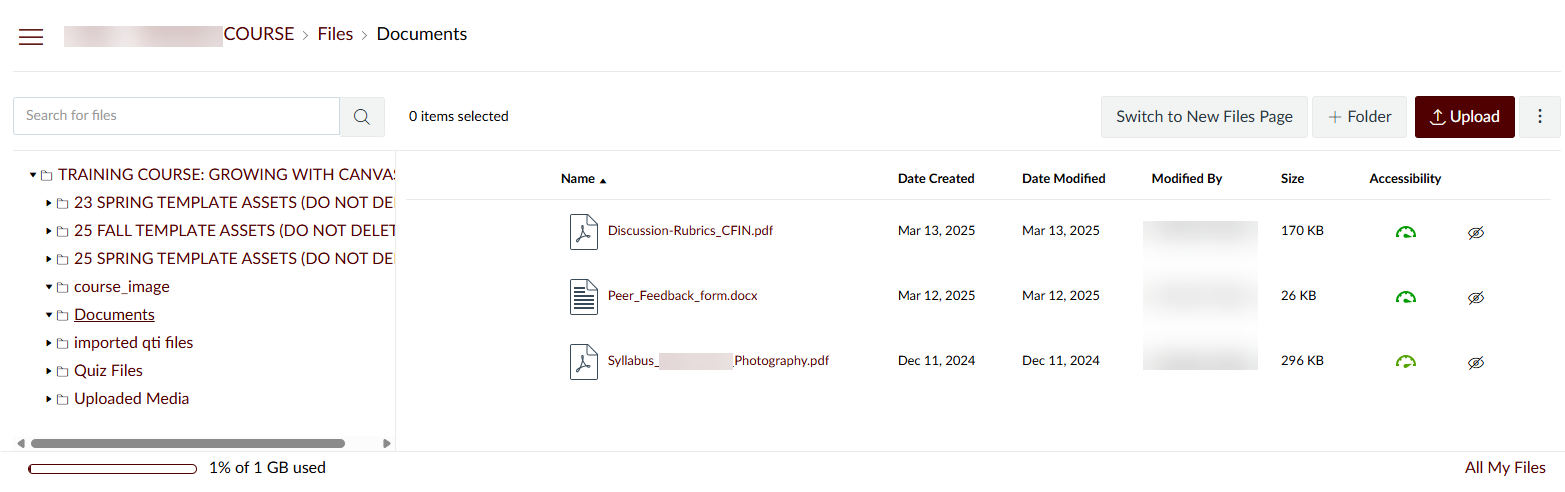Expand the Quiz Files folder arrow
Screen dimensions: 1565x492
pos(49,371)
